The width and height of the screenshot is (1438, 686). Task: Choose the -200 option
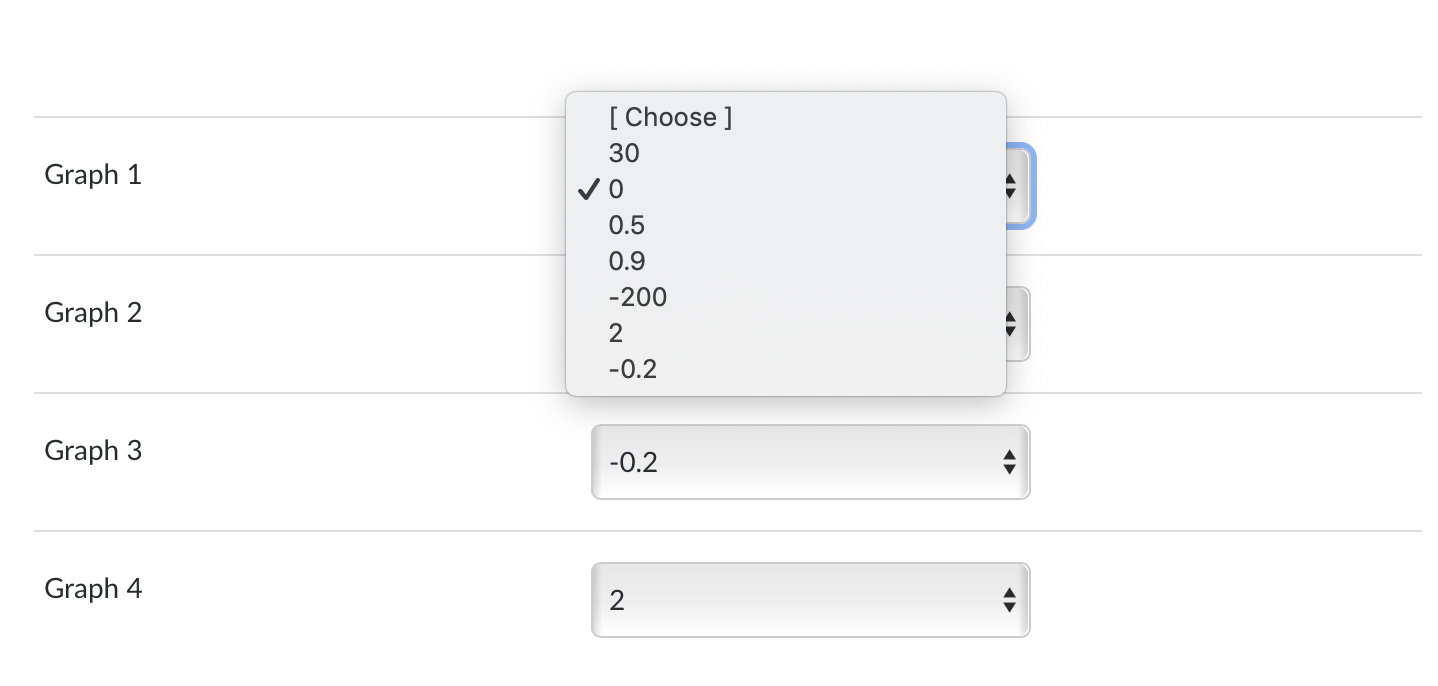637,298
